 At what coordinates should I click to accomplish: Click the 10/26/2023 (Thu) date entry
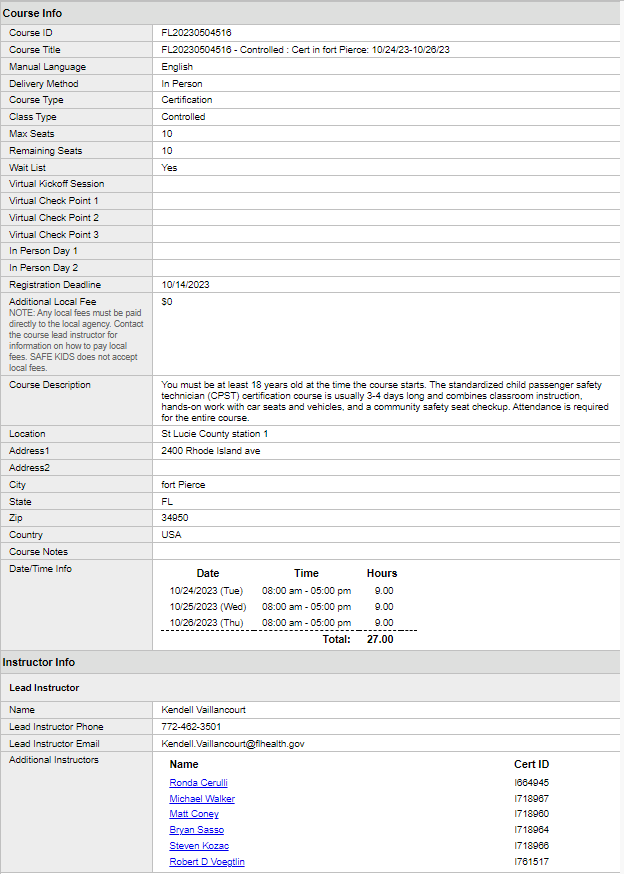click(206, 623)
